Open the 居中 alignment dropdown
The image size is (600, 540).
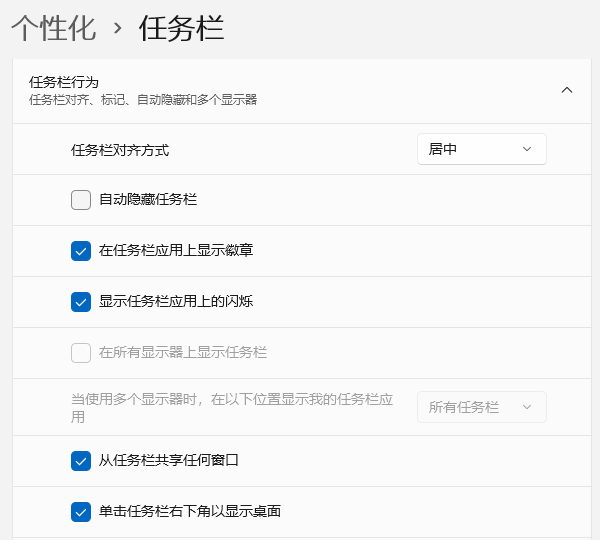pos(481,149)
